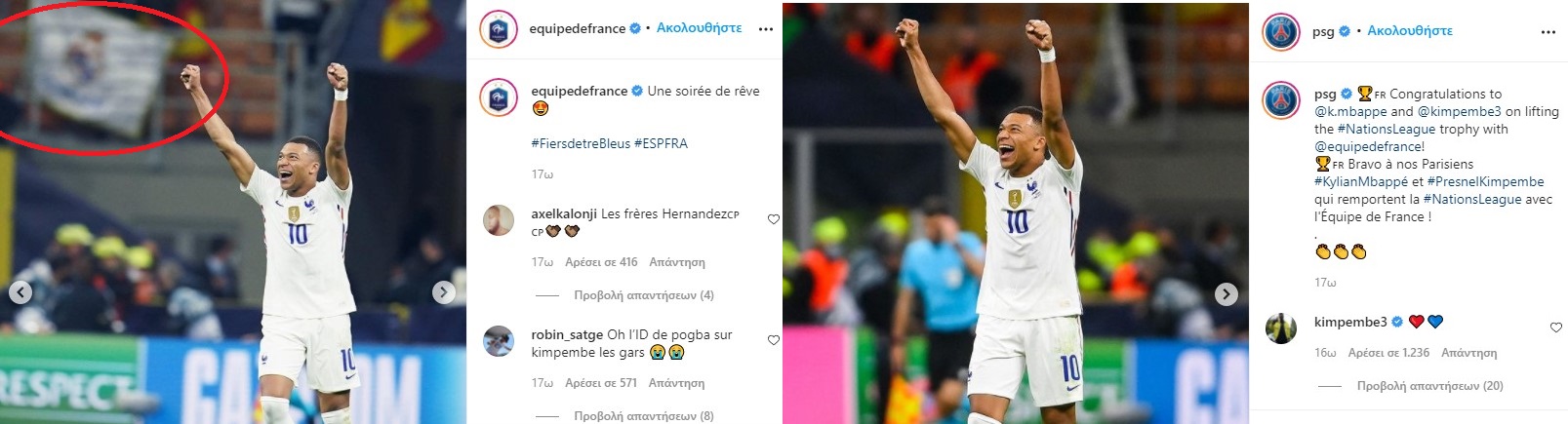This screenshot has width=1568, height=424.
Task: Follow the equipedefrance account
Action: click(x=699, y=28)
